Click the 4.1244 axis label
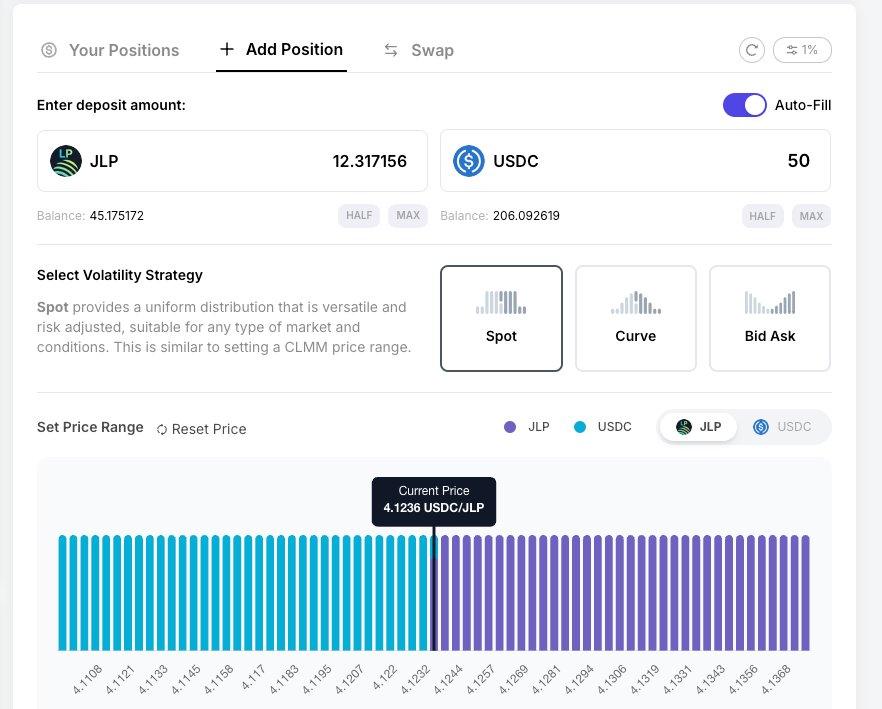The width and height of the screenshot is (882, 709). pos(448,678)
